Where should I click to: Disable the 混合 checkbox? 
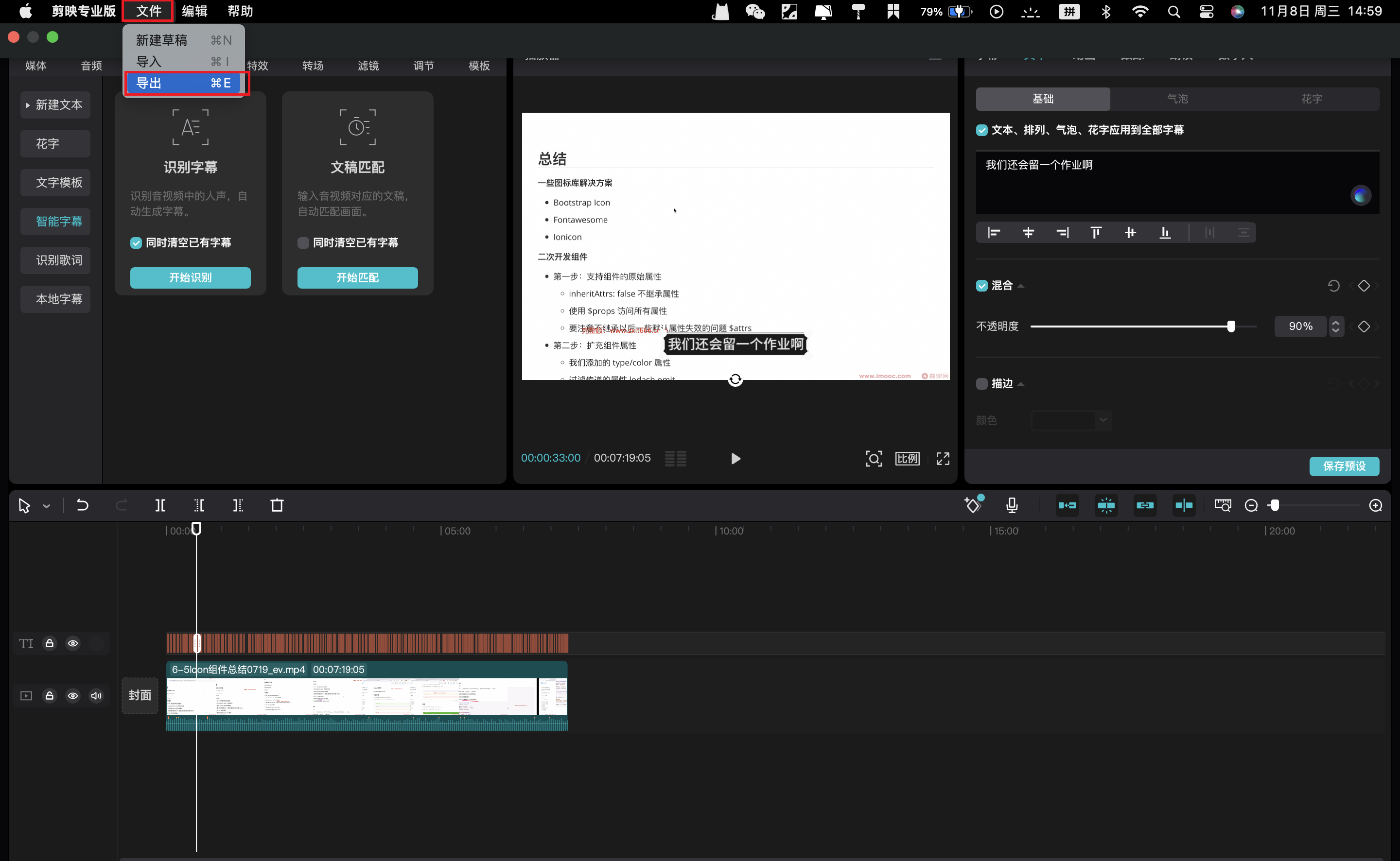coord(981,286)
